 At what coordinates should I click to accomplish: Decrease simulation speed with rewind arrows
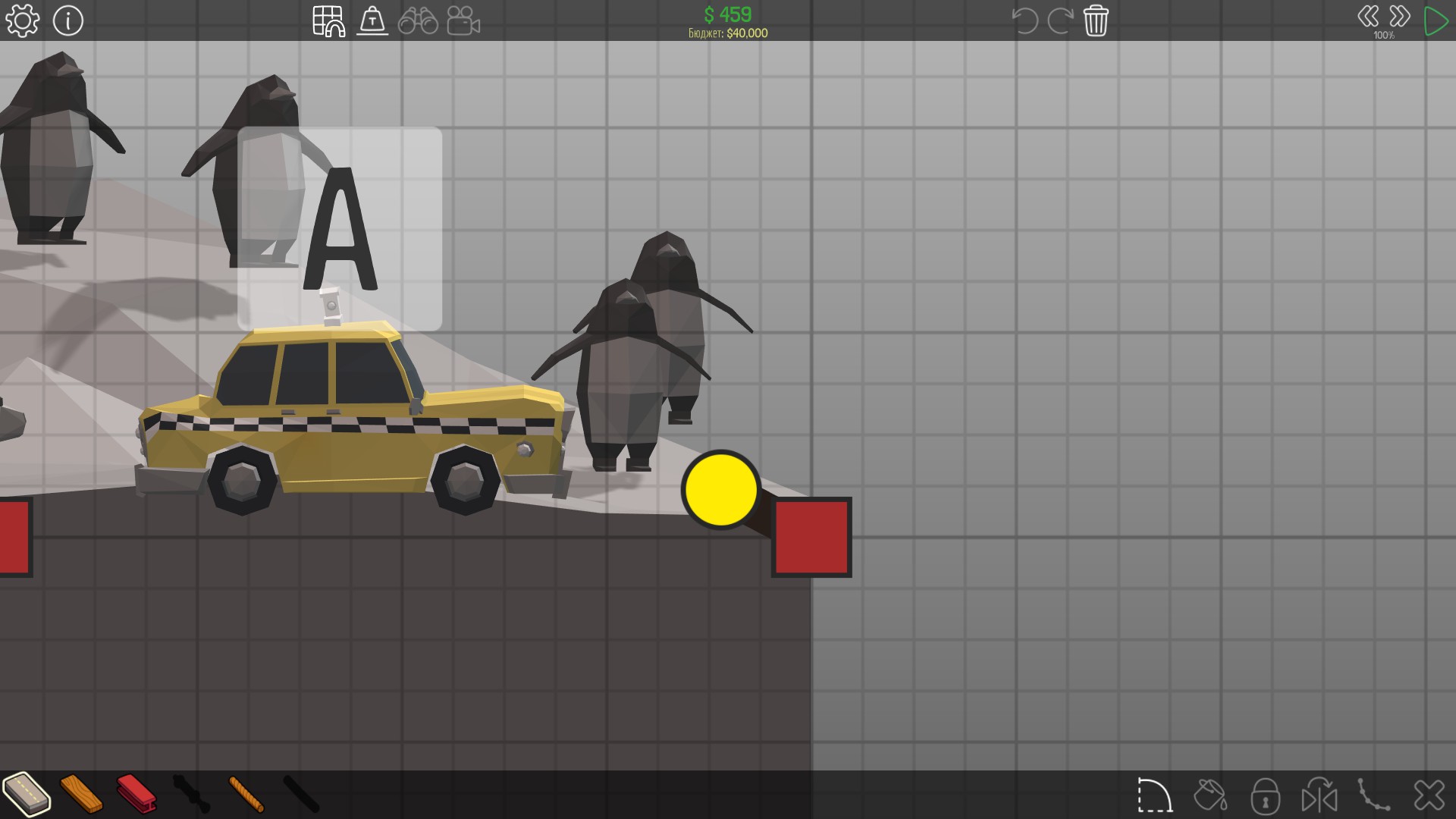[1368, 16]
